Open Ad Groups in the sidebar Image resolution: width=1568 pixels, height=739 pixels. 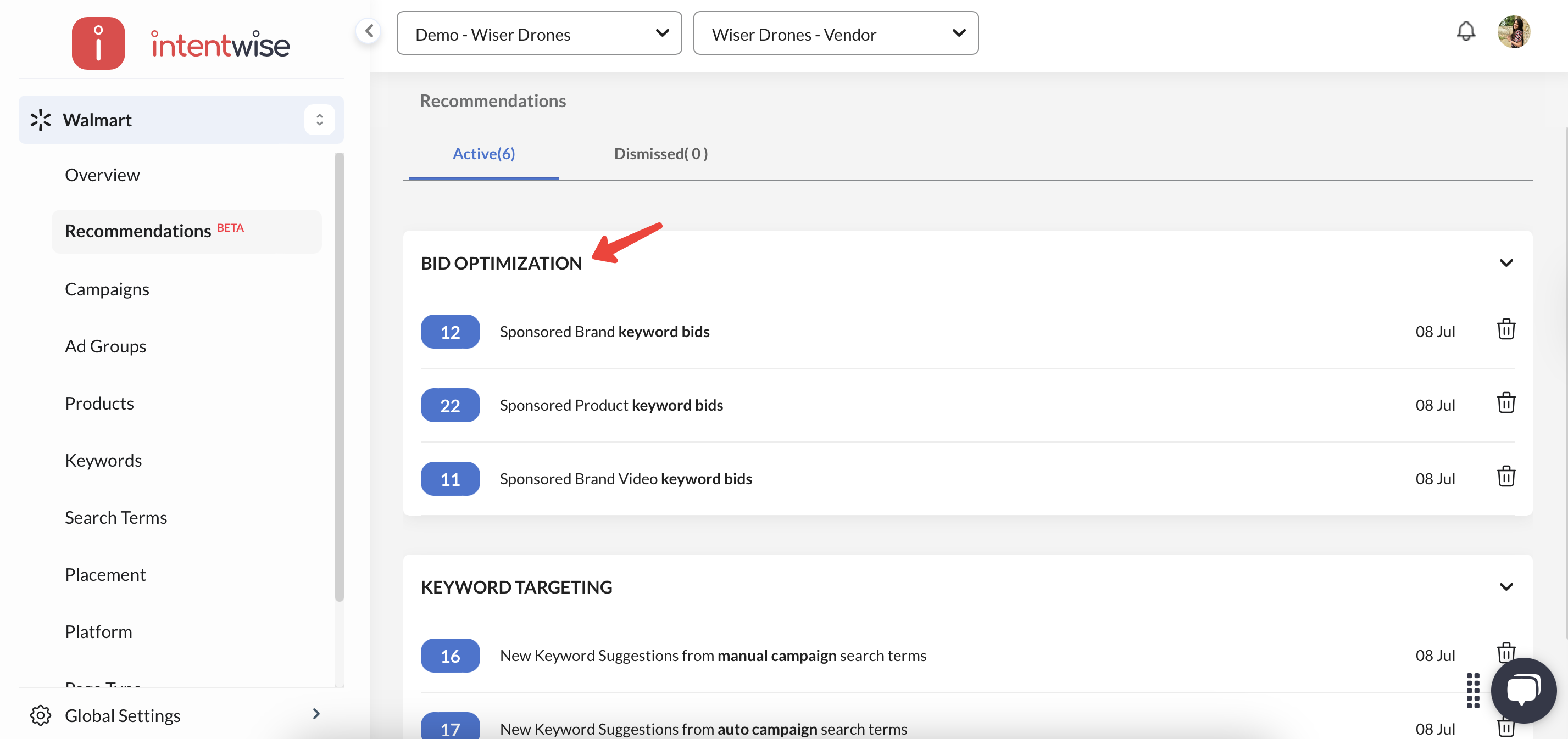pos(105,346)
